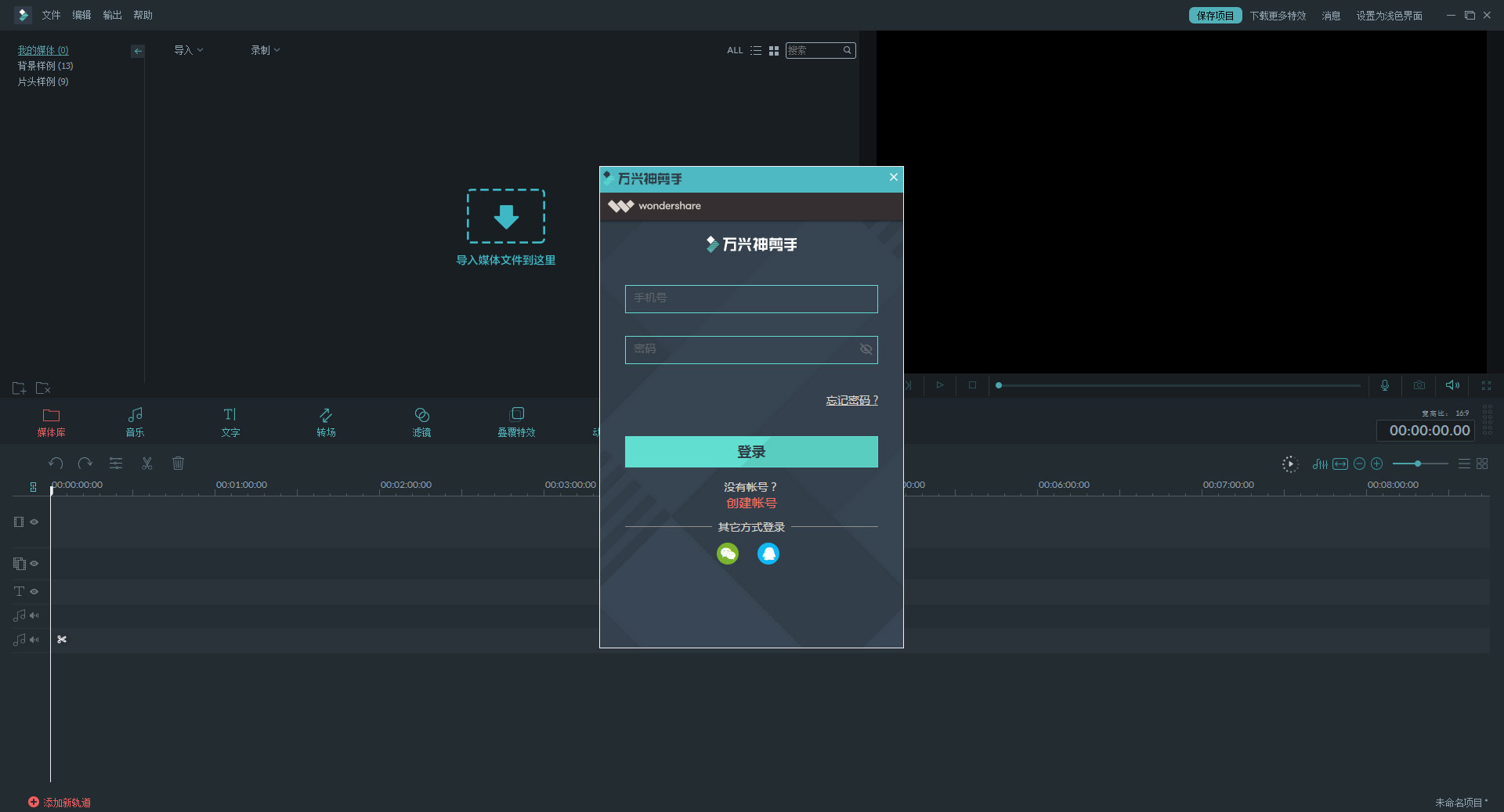The image size is (1504, 812).
Task: Click the fullscreen preview icon
Action: point(1486,384)
